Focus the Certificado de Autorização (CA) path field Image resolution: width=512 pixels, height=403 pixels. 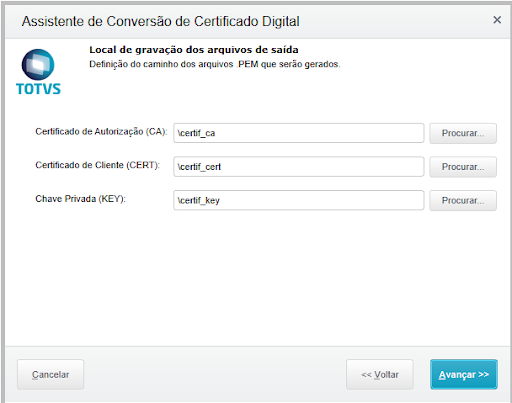(x=299, y=133)
